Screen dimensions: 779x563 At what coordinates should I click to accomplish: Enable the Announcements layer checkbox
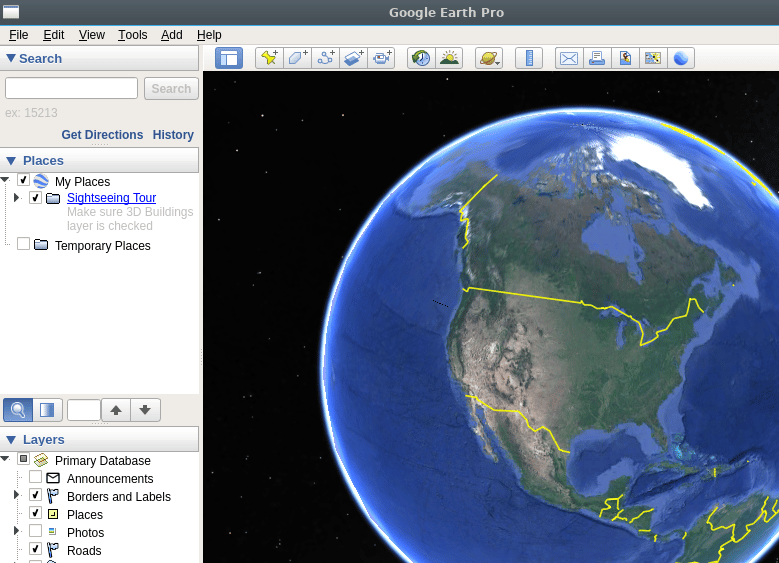coord(35,477)
